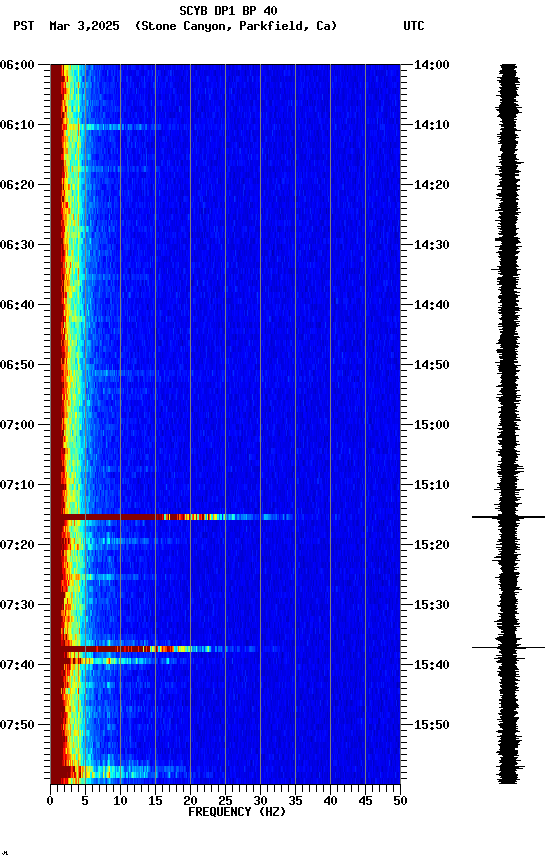Click the event streak at the 07:40 spectrogram row
The height and width of the screenshot is (864, 552).
click(x=121, y=660)
